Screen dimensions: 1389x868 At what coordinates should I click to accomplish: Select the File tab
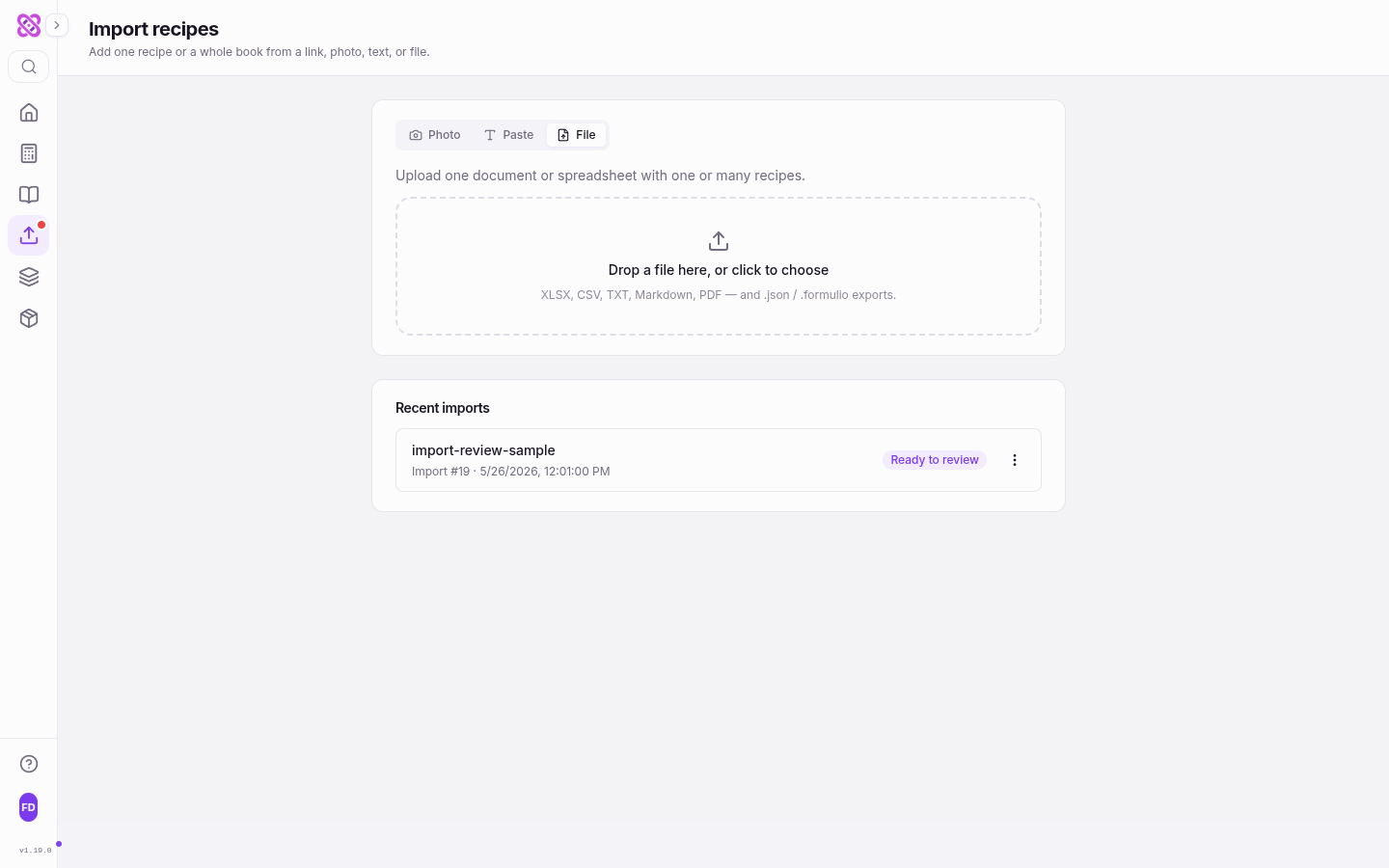[x=577, y=135]
